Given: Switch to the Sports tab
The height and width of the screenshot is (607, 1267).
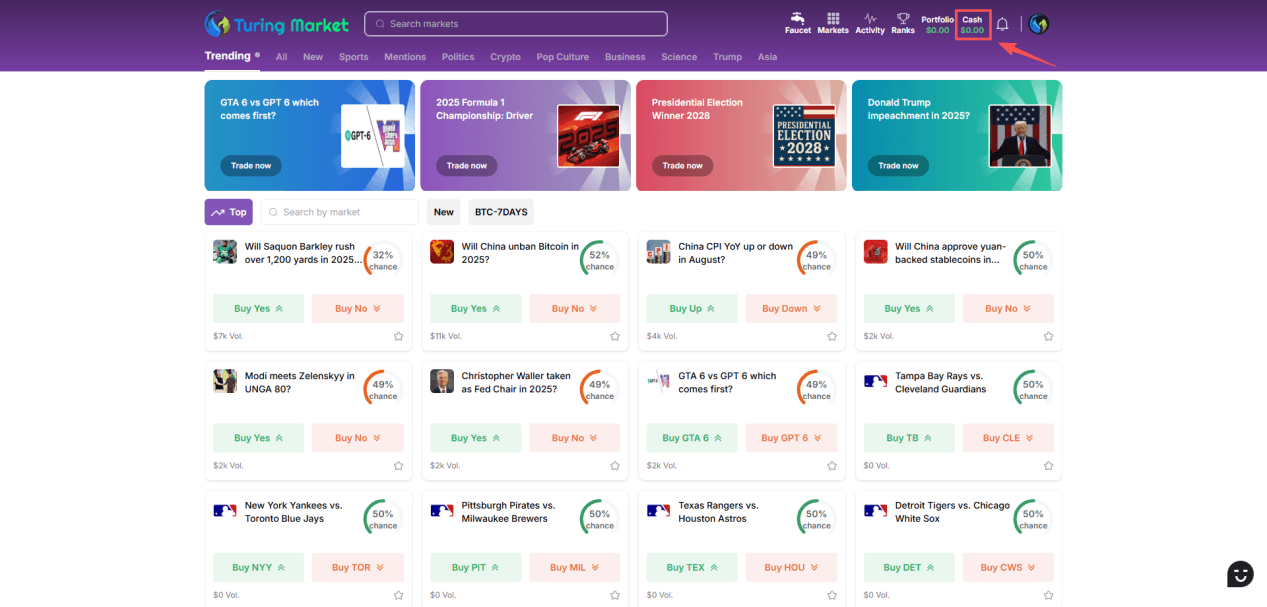Looking at the screenshot, I should [x=354, y=57].
